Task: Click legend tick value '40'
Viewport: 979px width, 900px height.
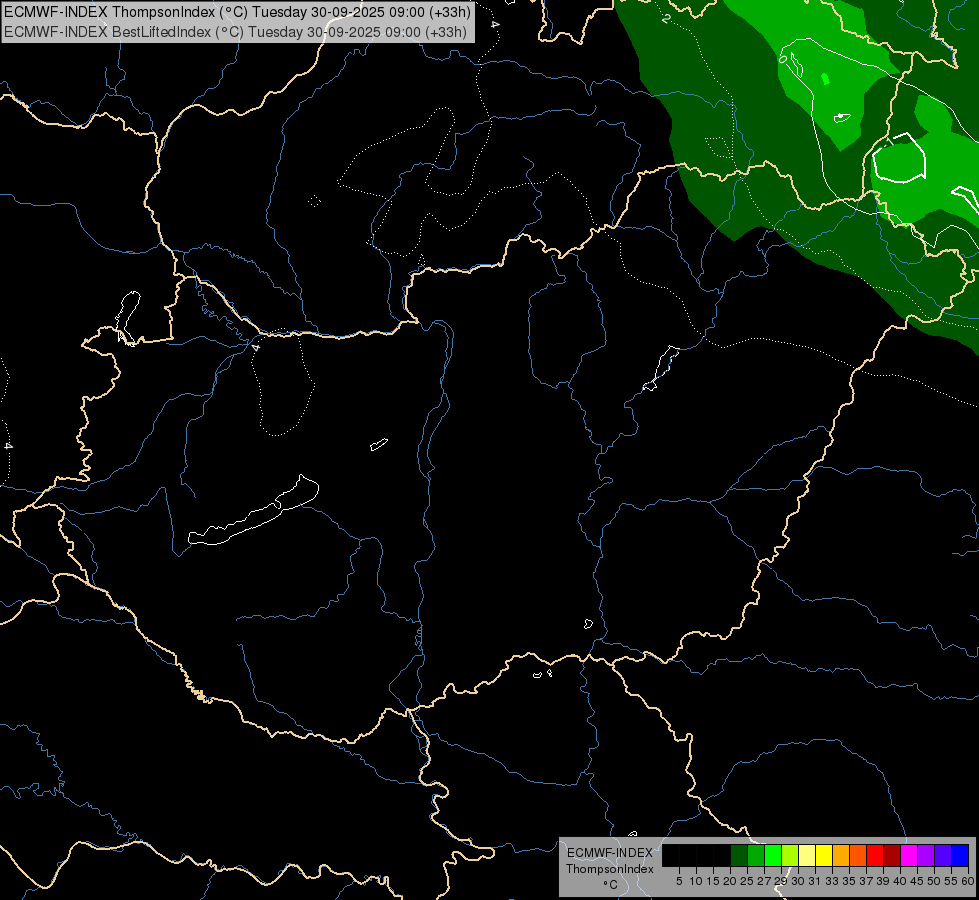Action: (x=900, y=881)
